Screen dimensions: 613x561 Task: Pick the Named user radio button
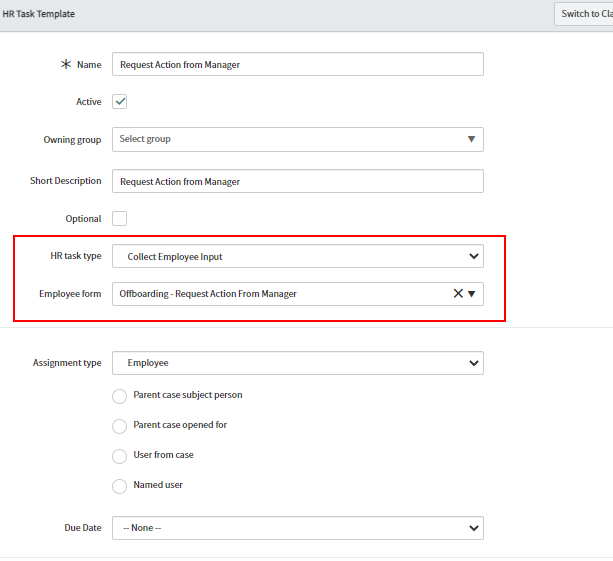(120, 486)
